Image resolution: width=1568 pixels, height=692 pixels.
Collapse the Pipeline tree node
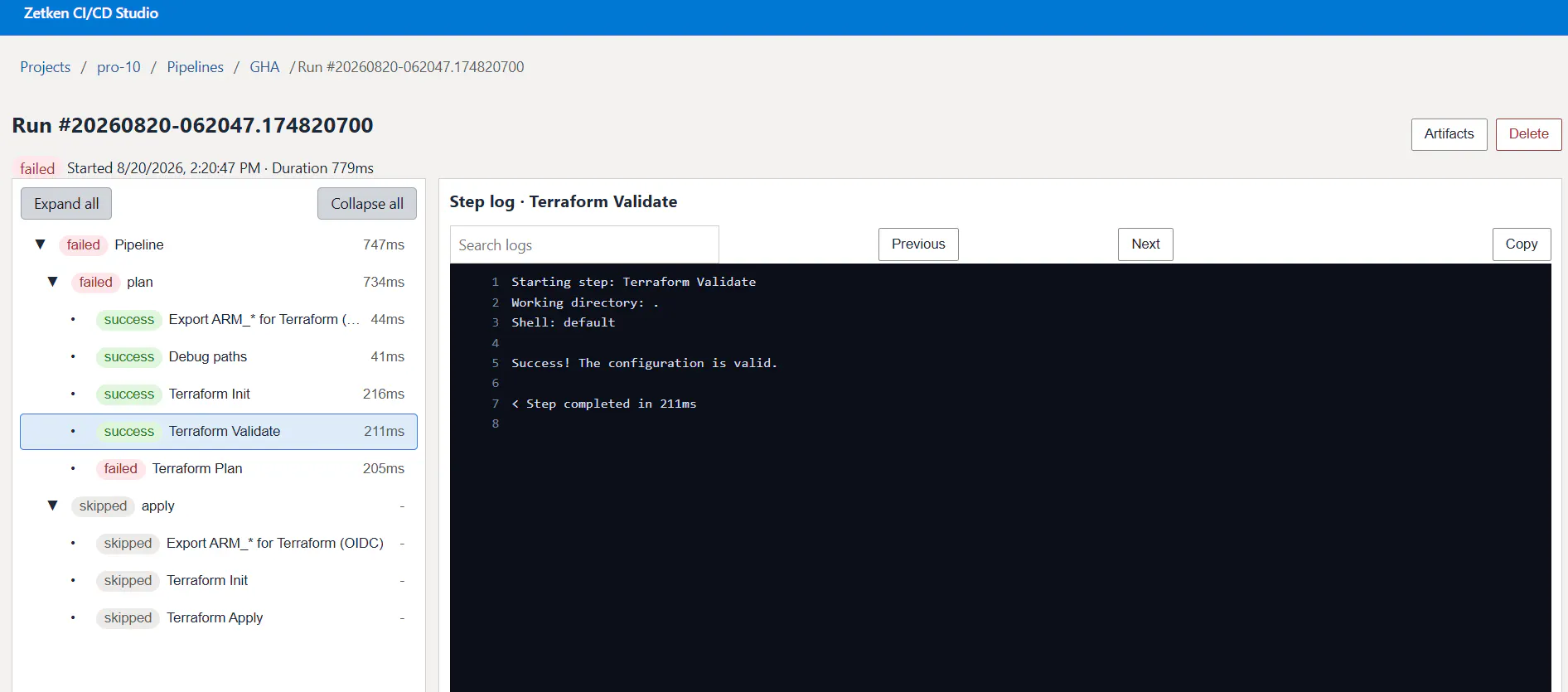40,244
